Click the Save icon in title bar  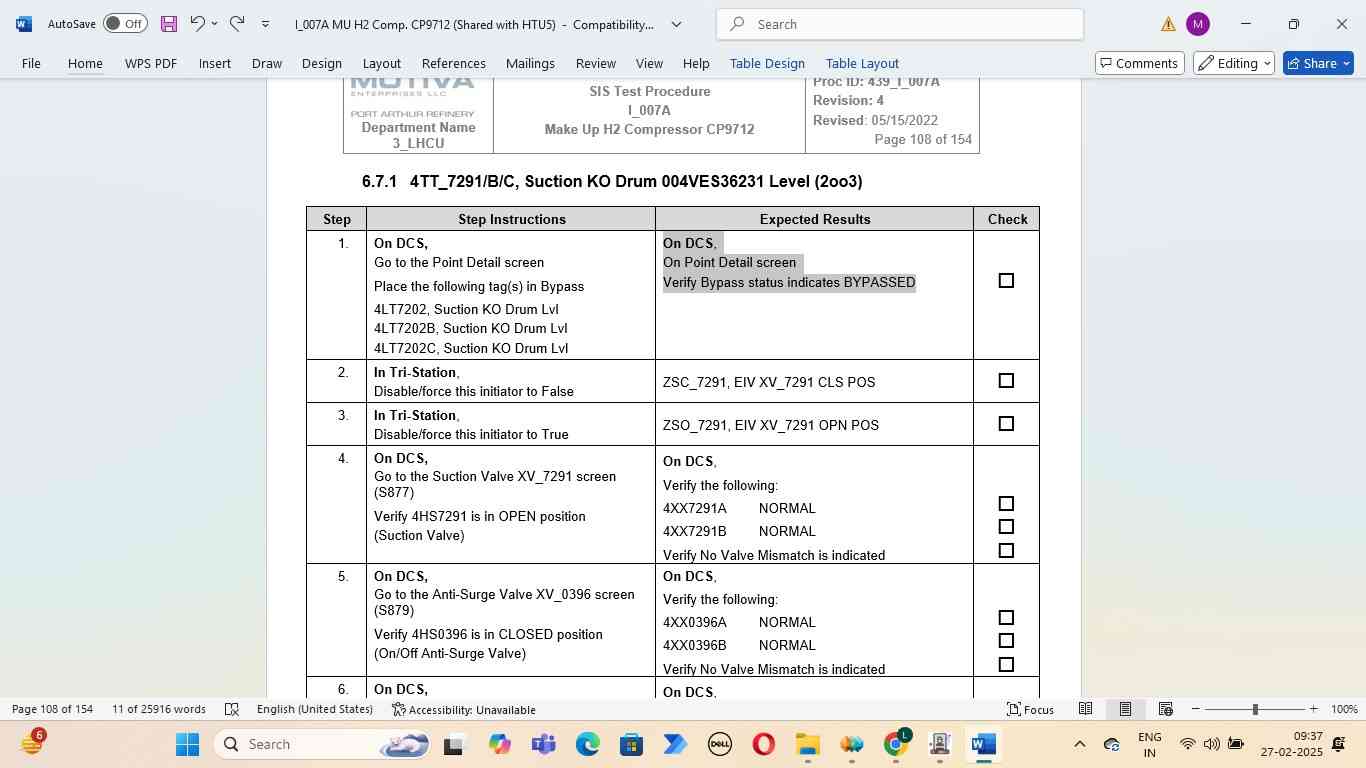tap(169, 24)
